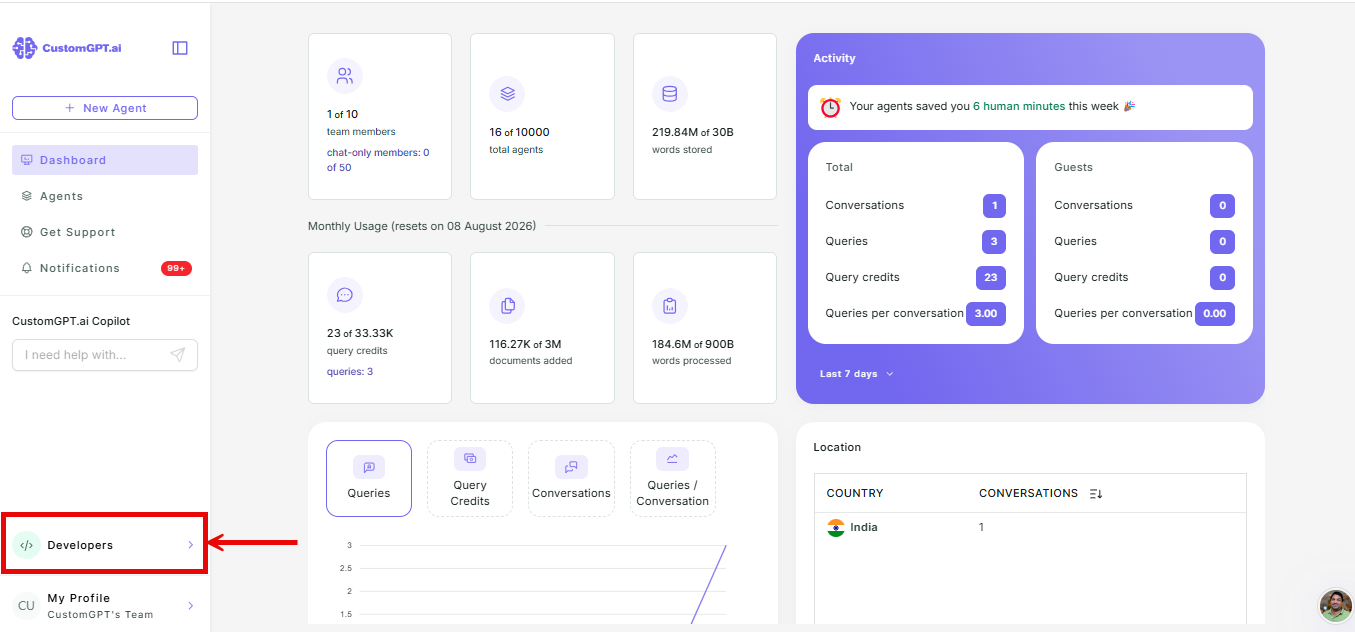Click the Monthly Usage reset date text
The width and height of the screenshot is (1355, 632).
coord(422,226)
